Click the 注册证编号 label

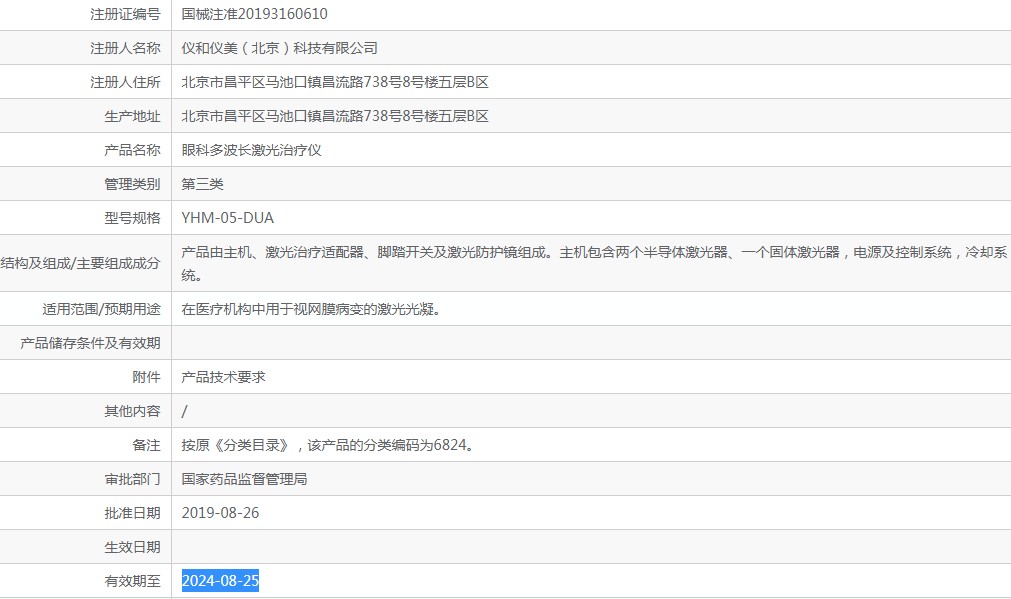coord(125,14)
